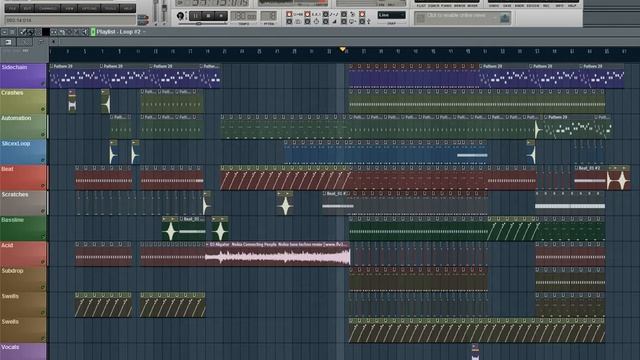Viewport: 640px width, 360px height.
Task: Click the master volume slider
Action: (155, 11)
